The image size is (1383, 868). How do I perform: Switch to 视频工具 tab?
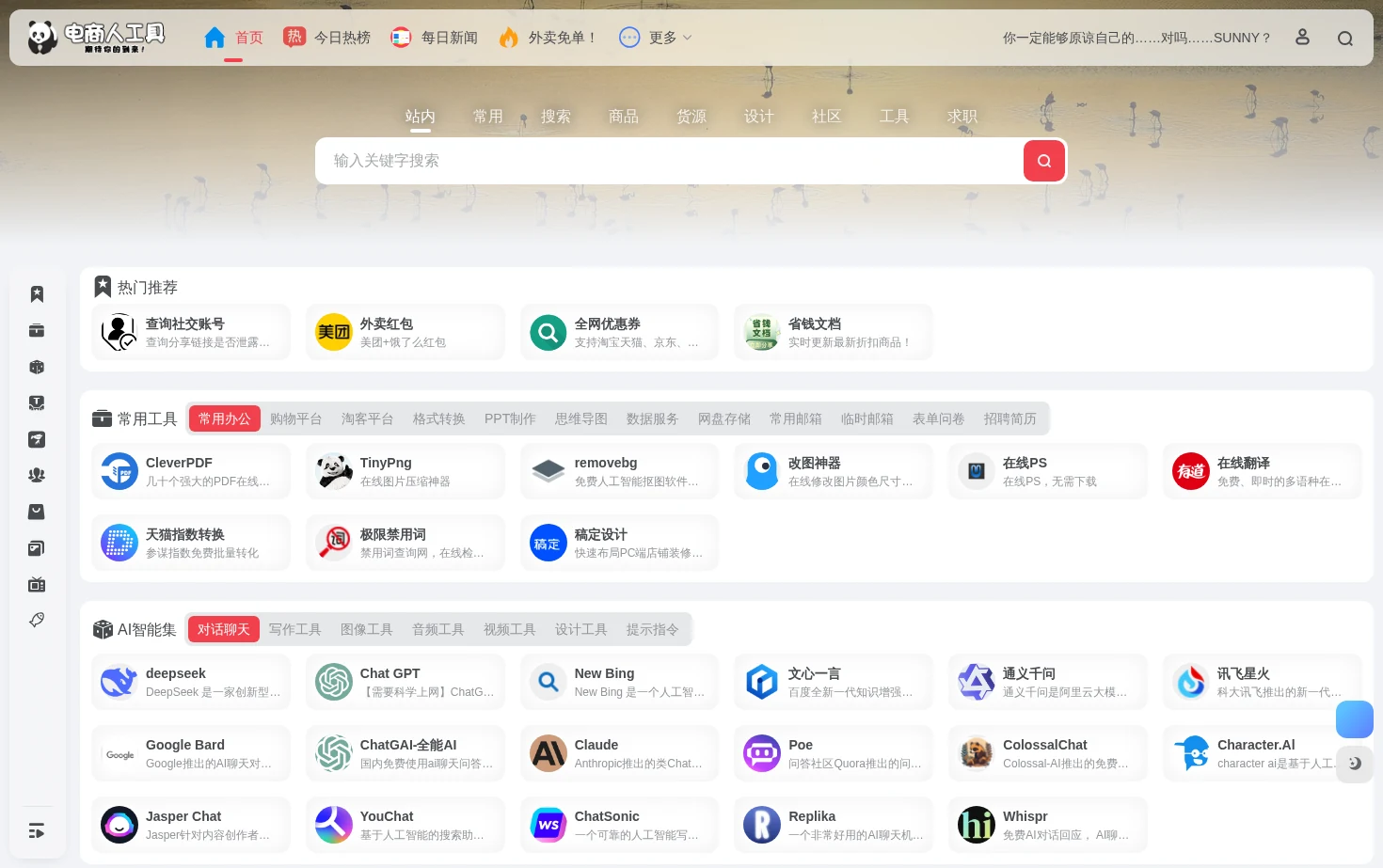(510, 629)
